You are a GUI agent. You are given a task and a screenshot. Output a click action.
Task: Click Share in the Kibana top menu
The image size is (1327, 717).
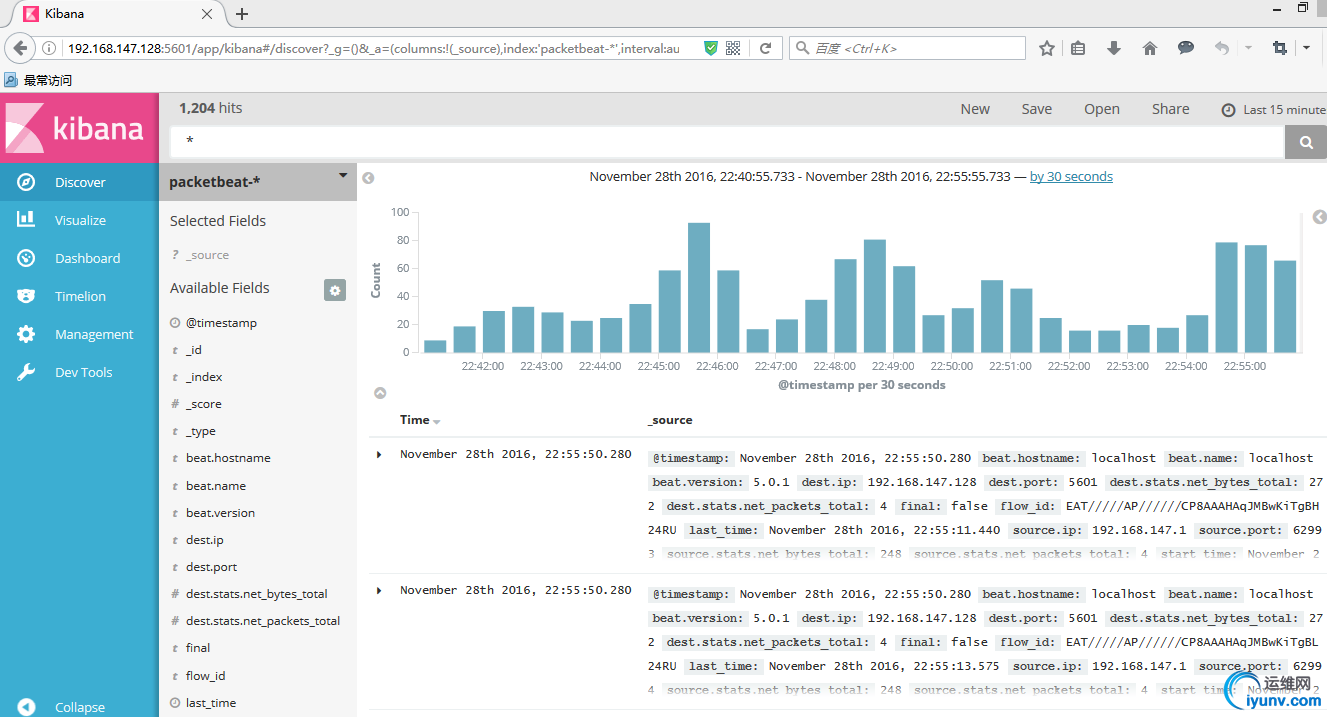(1171, 109)
